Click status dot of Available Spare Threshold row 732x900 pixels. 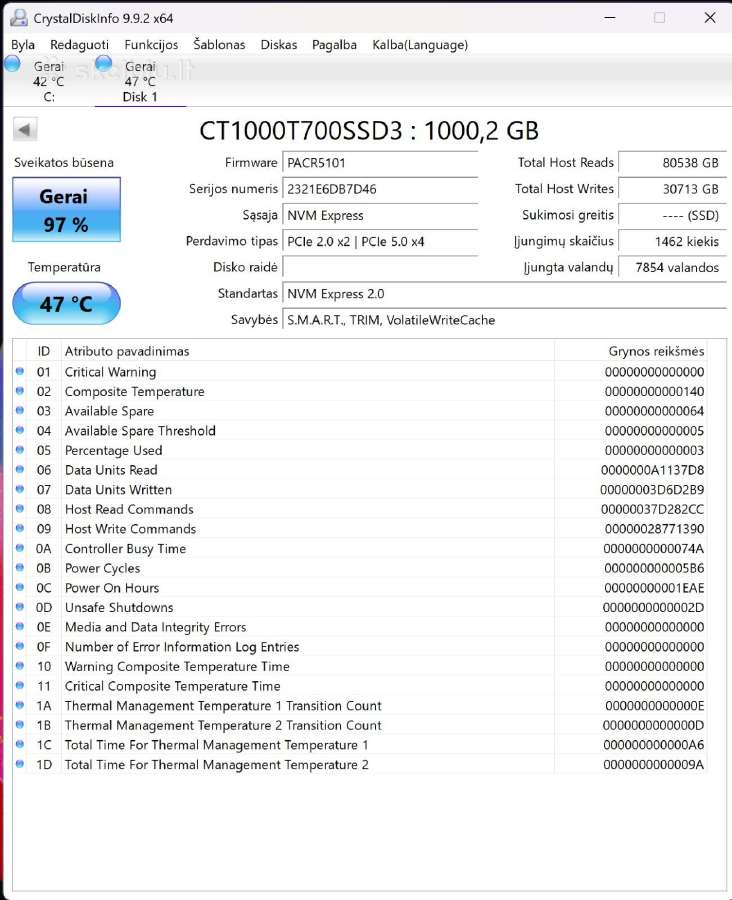(x=20, y=430)
